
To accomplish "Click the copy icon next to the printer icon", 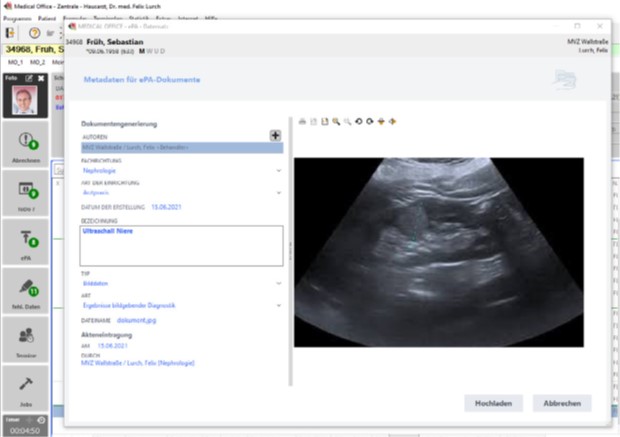I will click(314, 121).
